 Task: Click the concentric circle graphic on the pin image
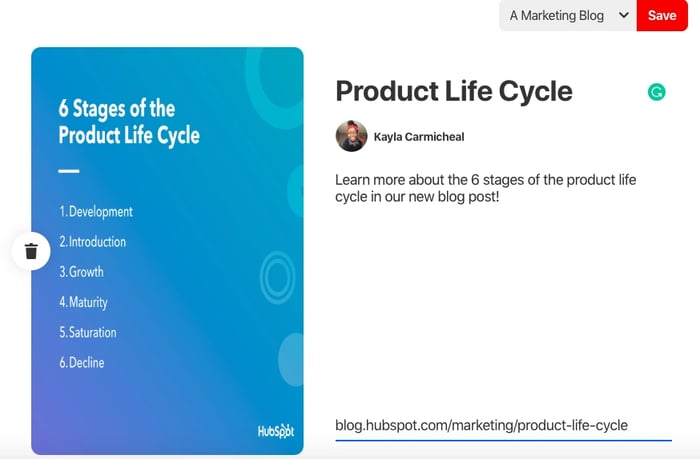coord(277,277)
